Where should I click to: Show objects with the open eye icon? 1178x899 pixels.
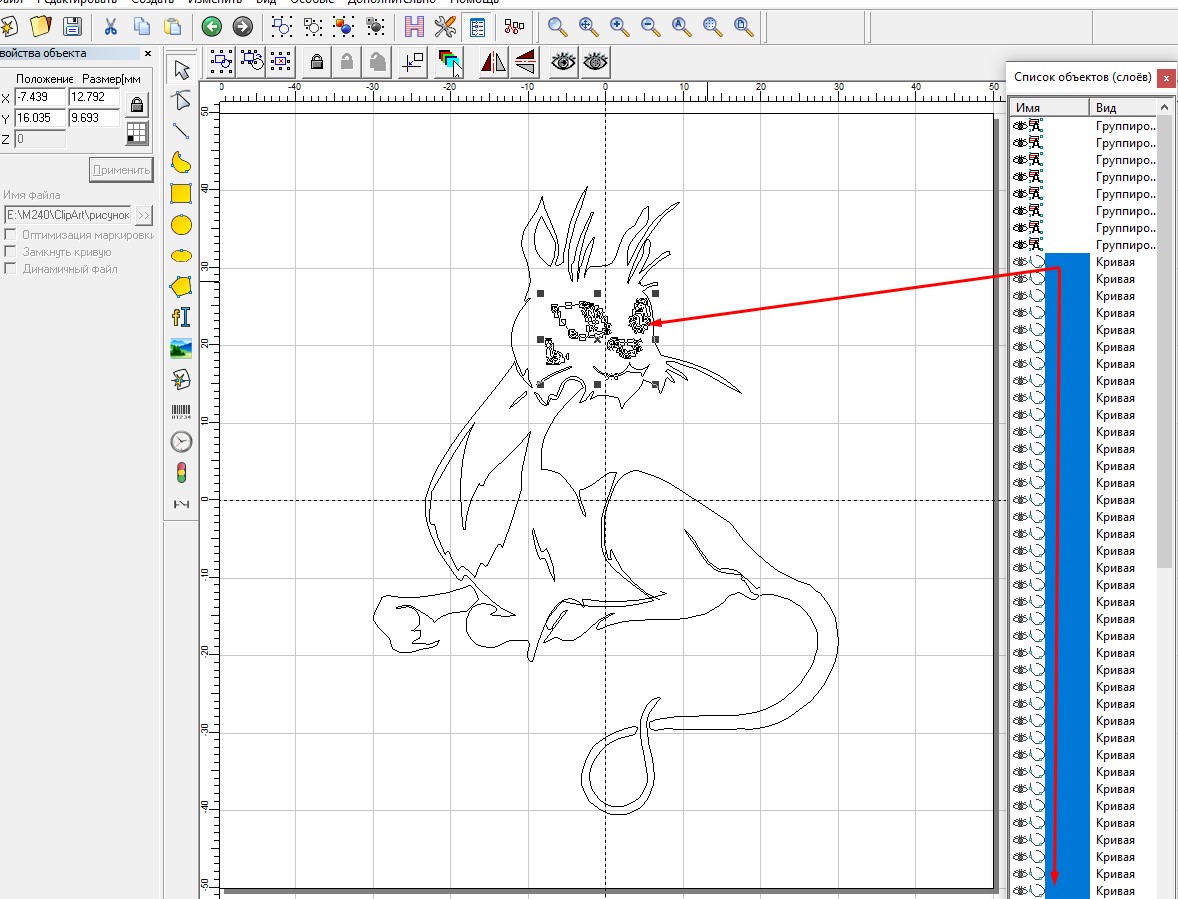(x=563, y=62)
